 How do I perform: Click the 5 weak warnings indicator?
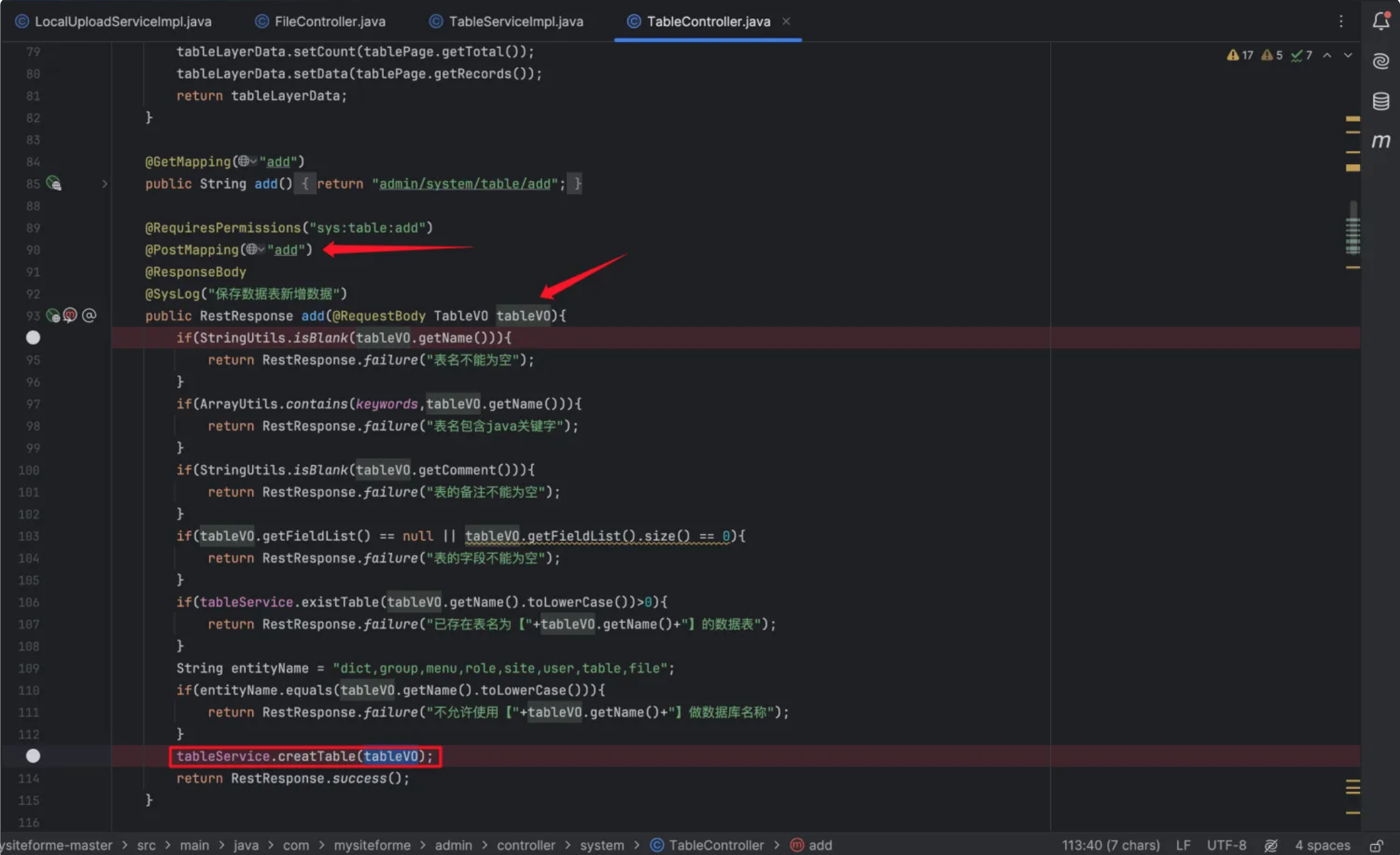pos(1272,55)
